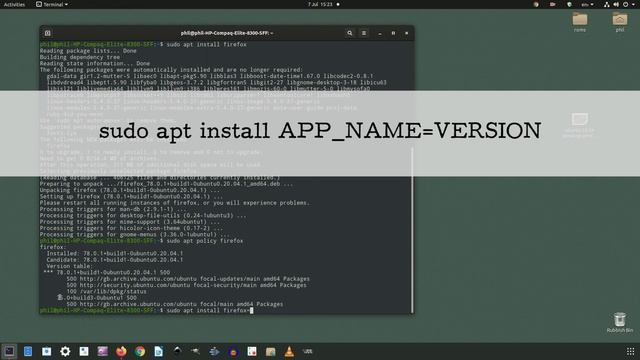The image size is (640, 360).
Task: Click the new tab icon in terminal titlebar
Action: (x=47, y=33)
